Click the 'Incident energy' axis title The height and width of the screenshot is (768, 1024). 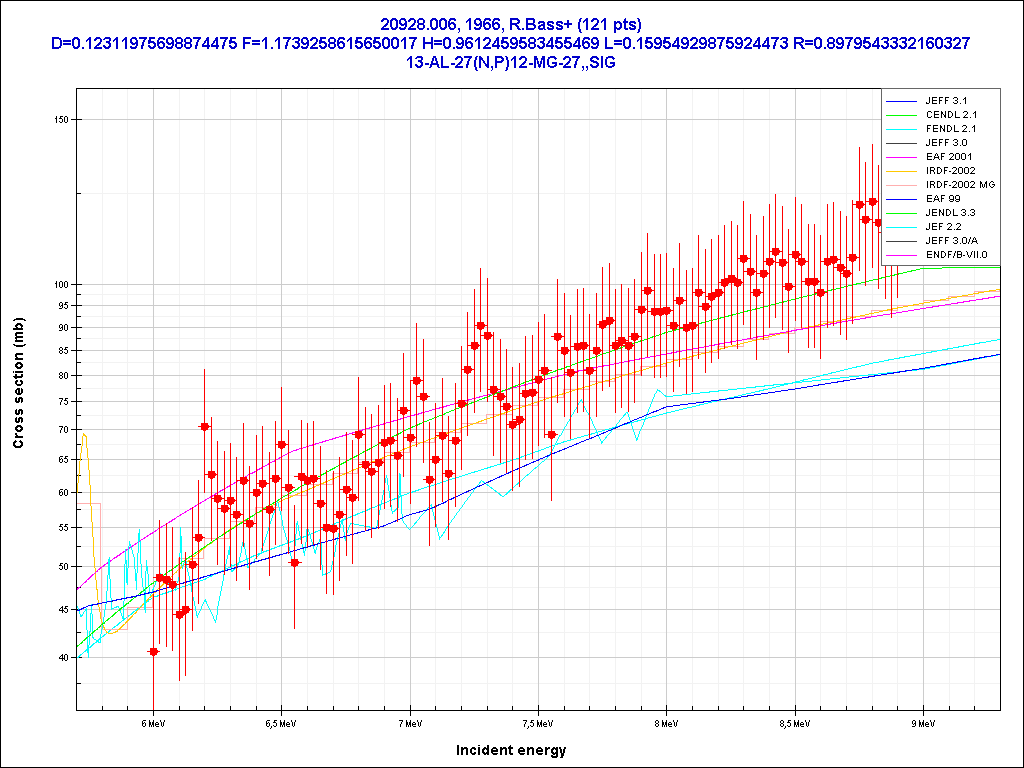[511, 750]
